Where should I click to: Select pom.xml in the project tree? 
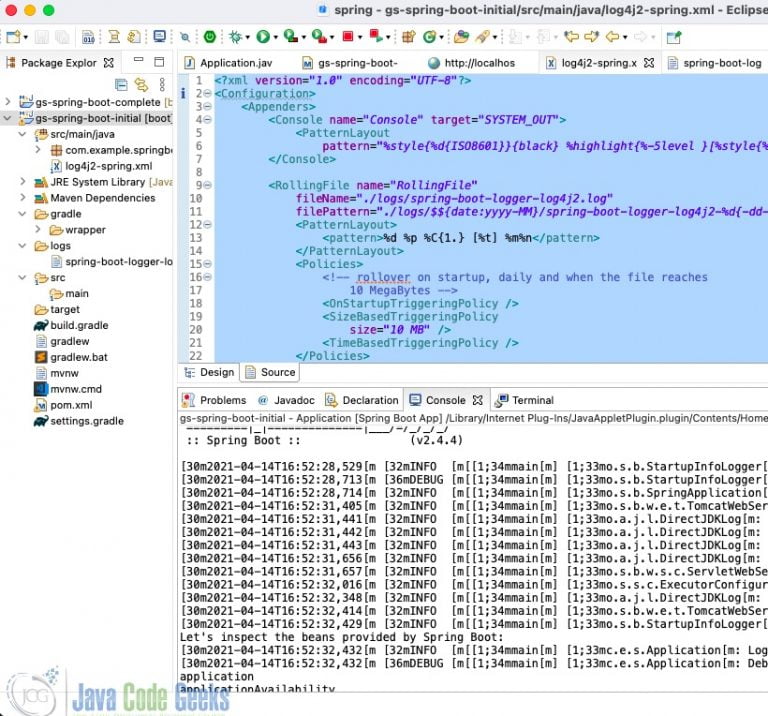[x=63, y=405]
